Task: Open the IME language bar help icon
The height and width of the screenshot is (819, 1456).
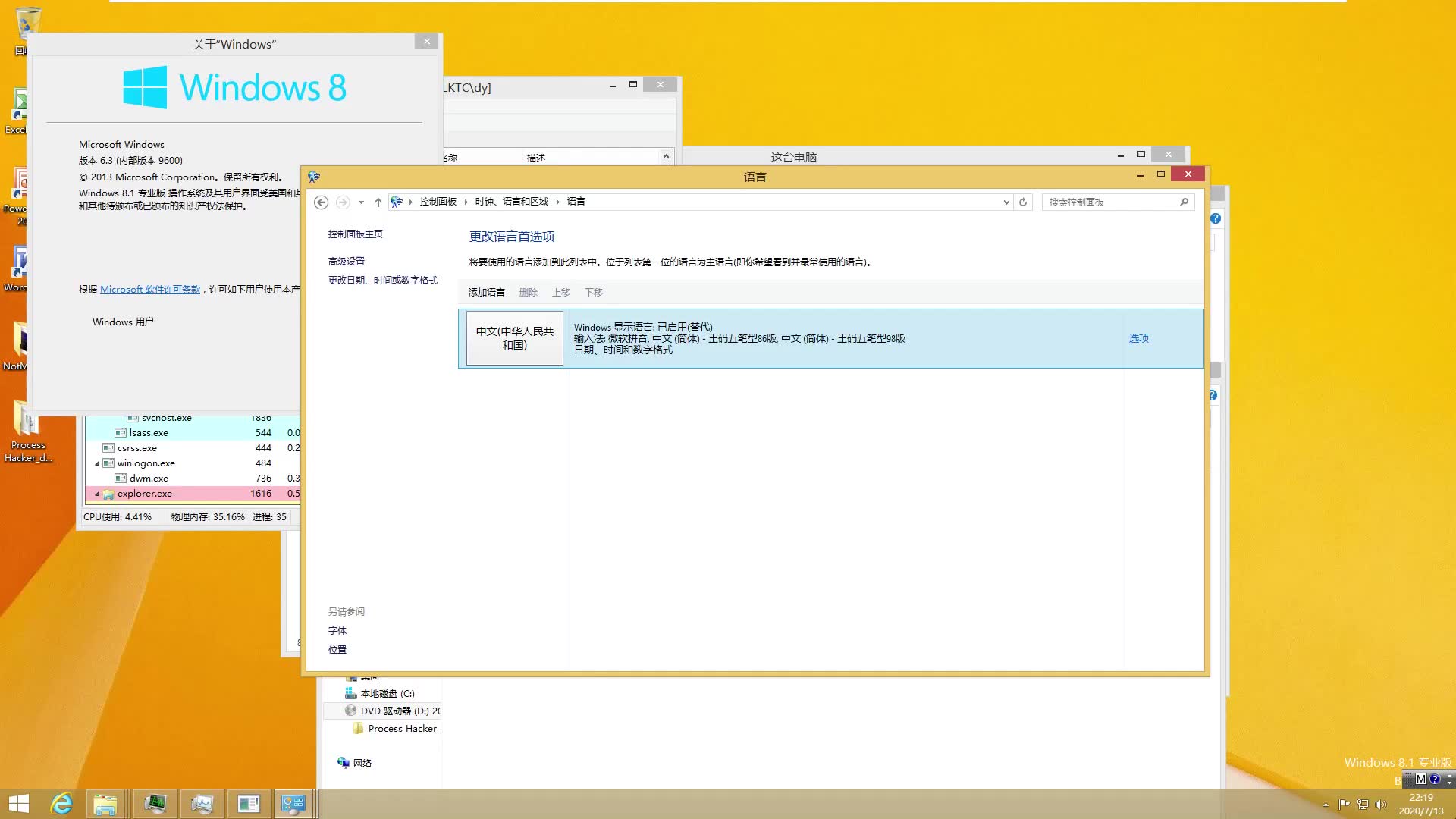Action: tap(1435, 779)
